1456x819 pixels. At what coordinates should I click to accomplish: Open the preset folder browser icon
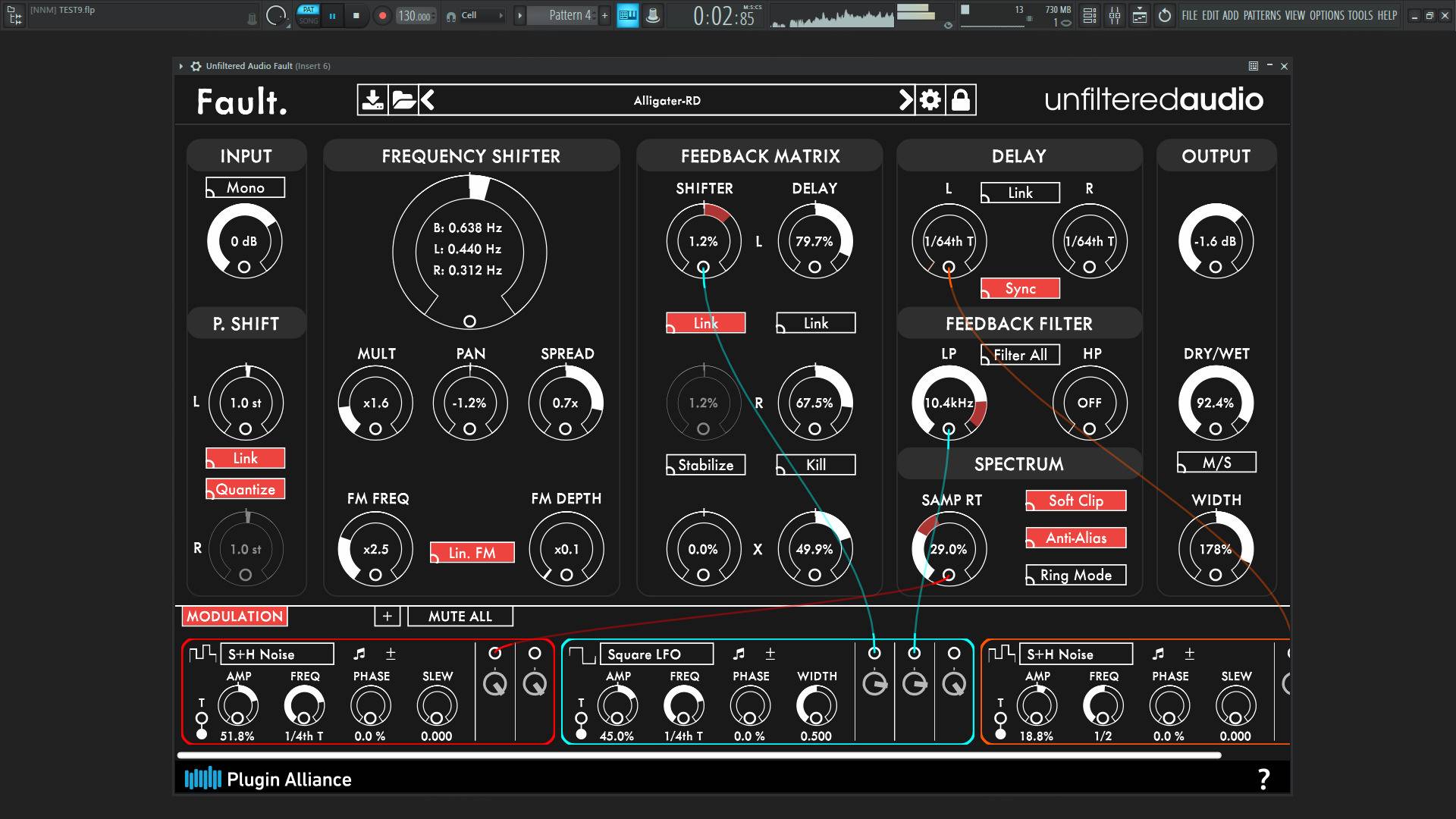(x=403, y=100)
